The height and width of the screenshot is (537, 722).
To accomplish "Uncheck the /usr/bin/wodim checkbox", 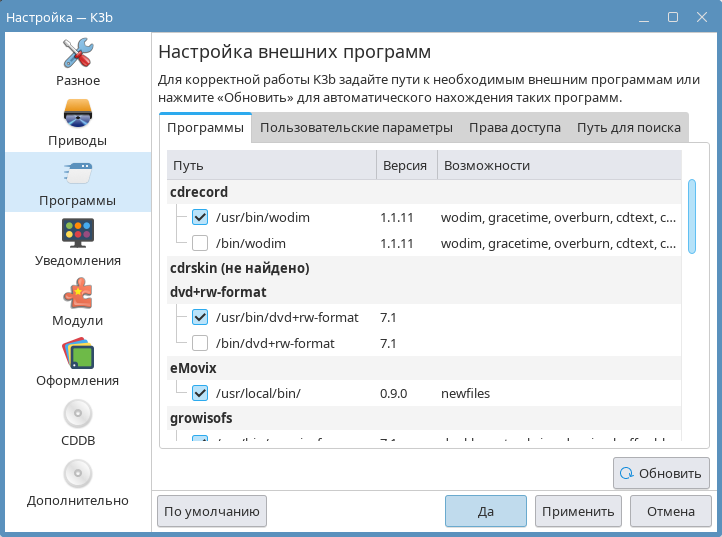I will pyautogui.click(x=199, y=216).
